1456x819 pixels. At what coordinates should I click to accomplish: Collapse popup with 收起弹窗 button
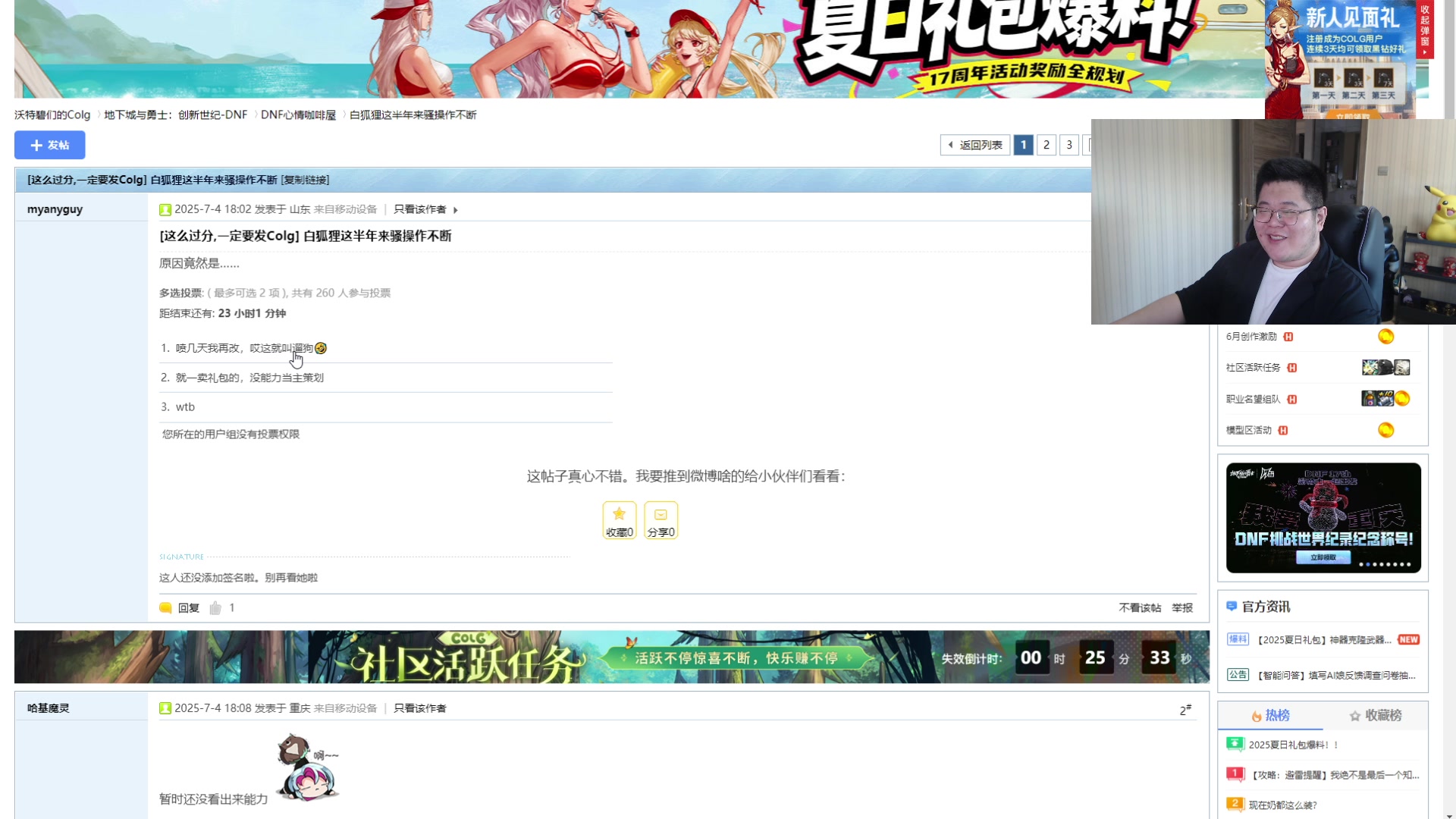tap(1425, 30)
